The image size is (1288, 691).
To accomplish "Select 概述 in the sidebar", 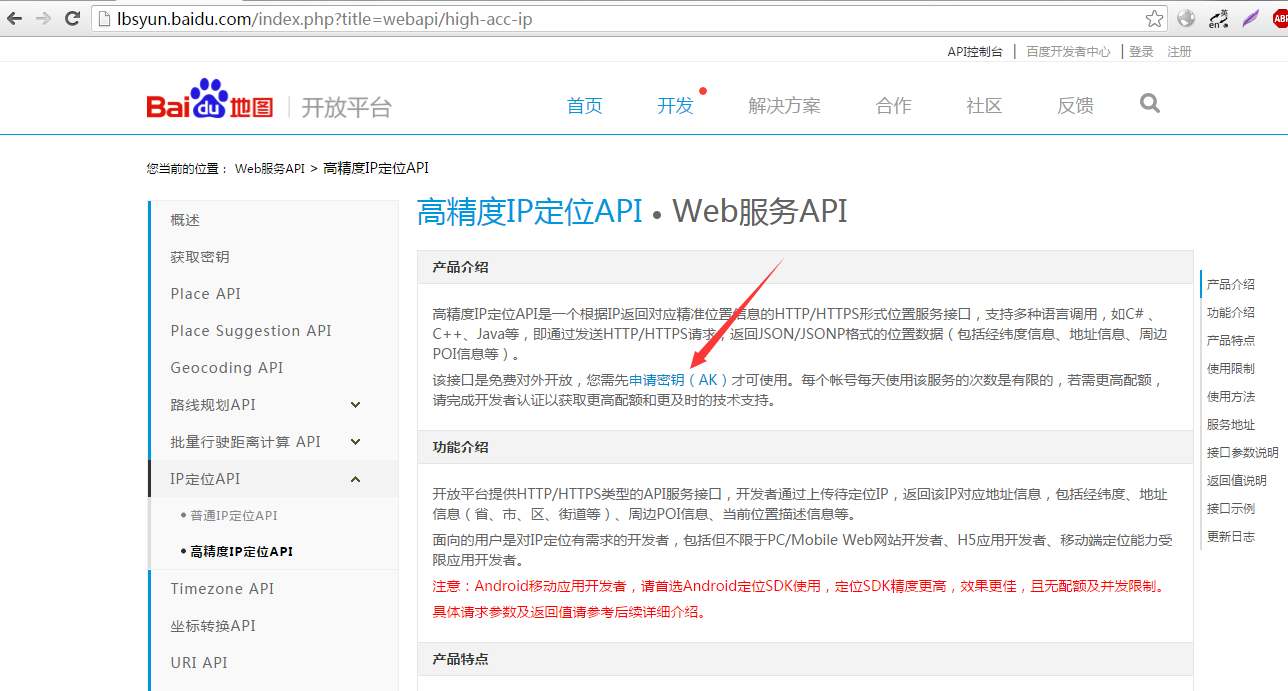I will tap(185, 220).
